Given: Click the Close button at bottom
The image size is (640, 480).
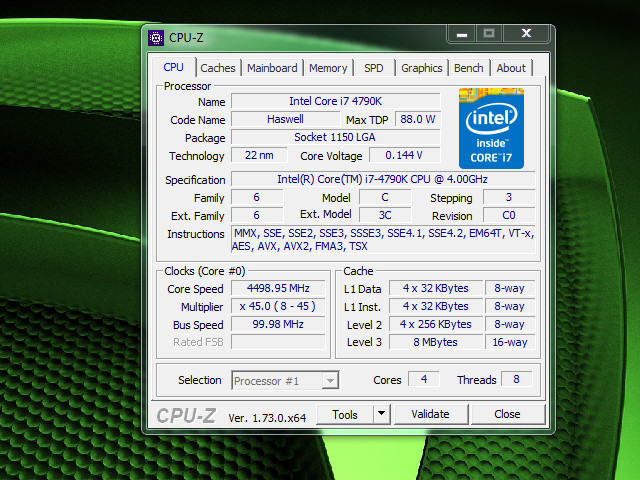Looking at the screenshot, I should 507,414.
